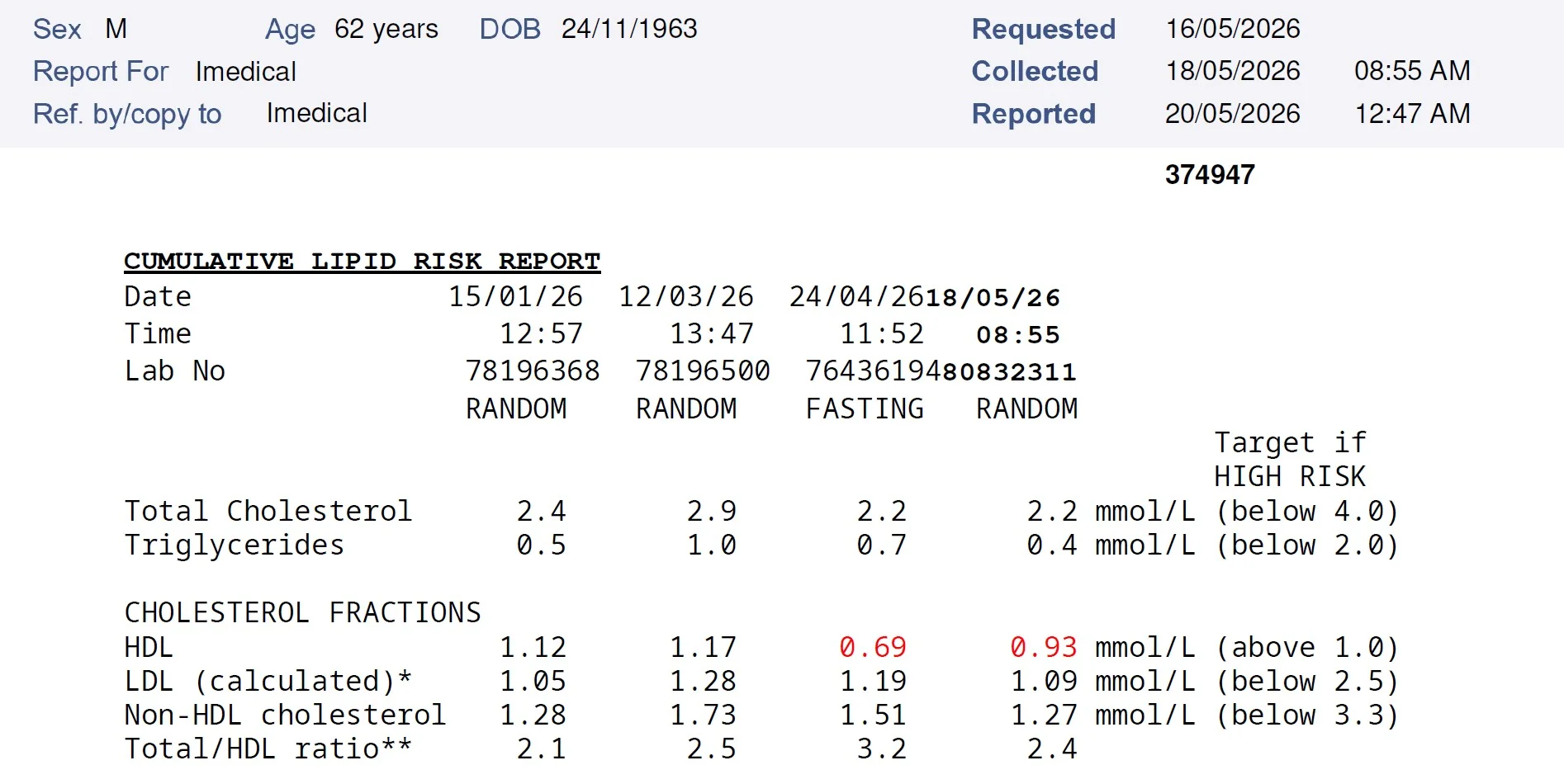Click the reference number 374947

tap(1210, 175)
